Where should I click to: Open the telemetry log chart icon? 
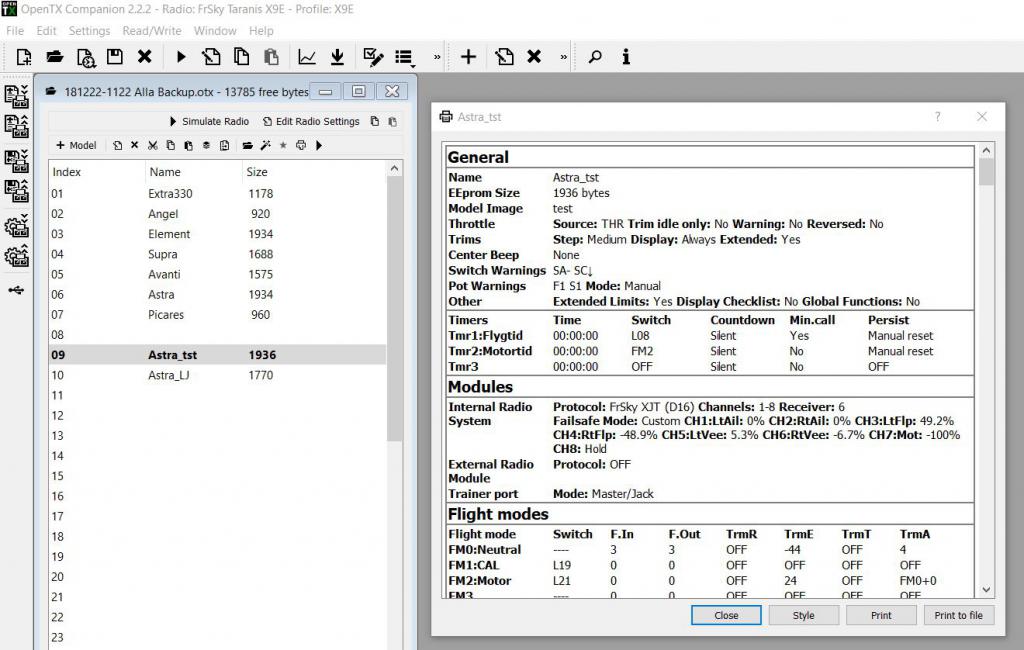point(308,57)
